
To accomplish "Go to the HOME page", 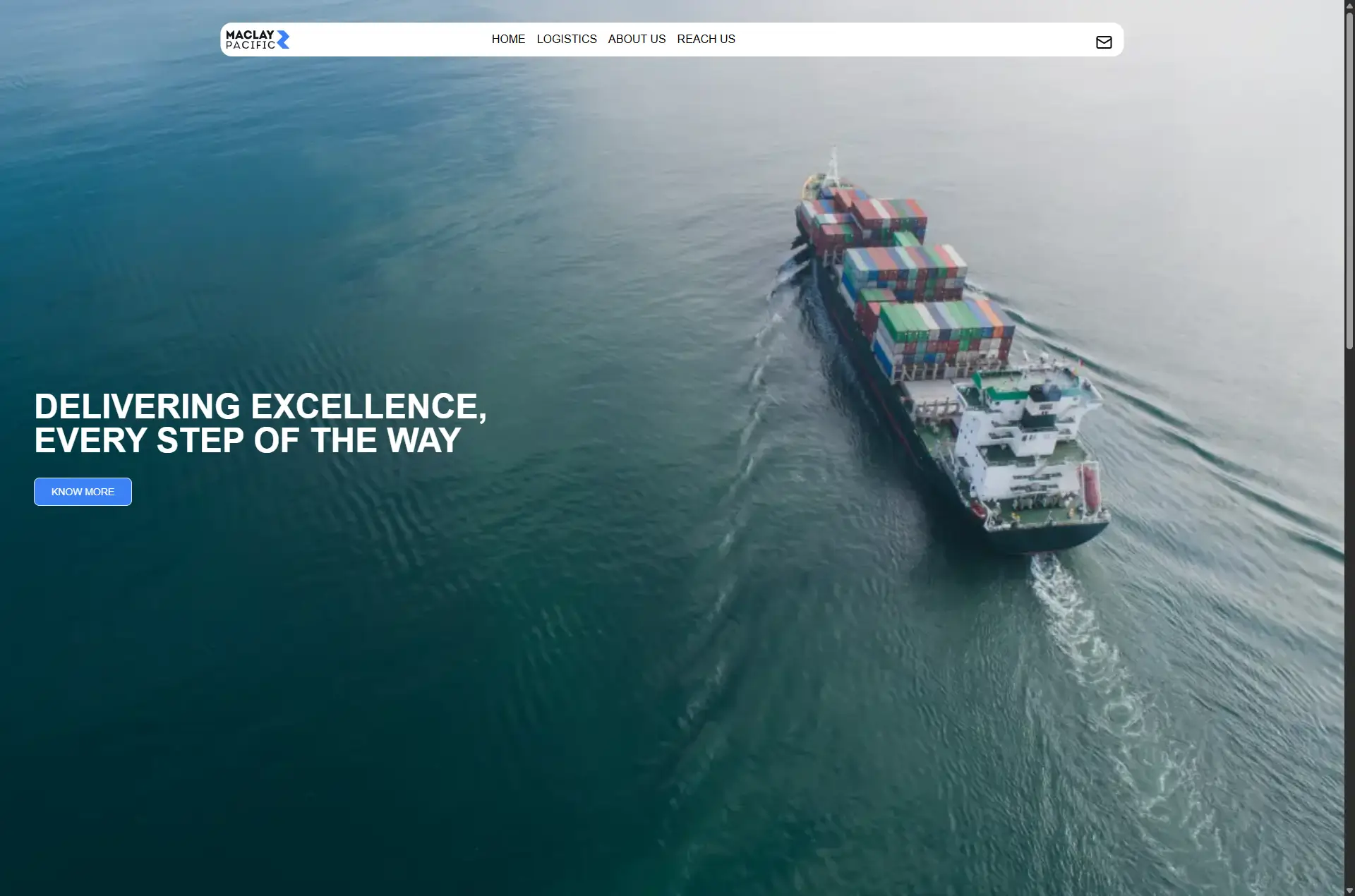I will 508,40.
